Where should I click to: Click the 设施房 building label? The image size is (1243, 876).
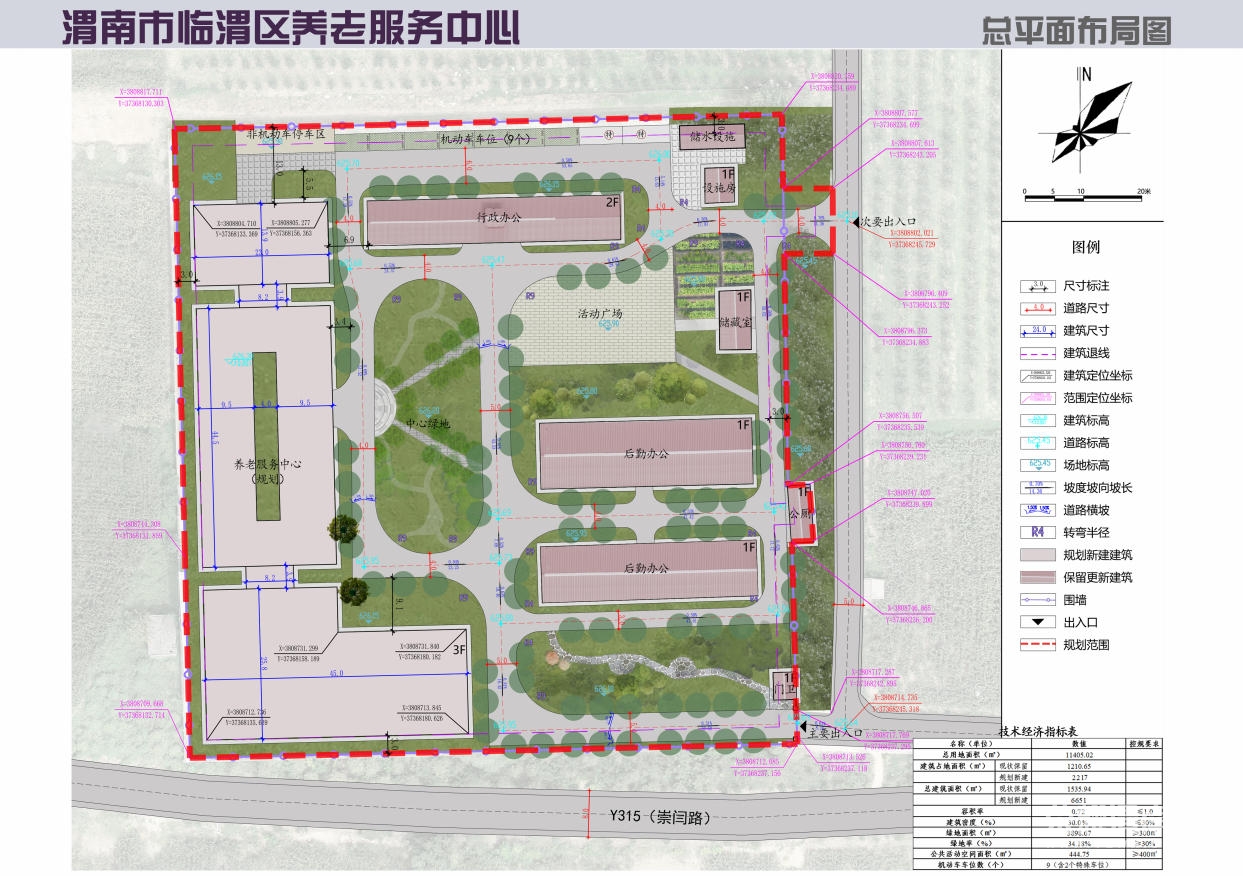[x=719, y=187]
